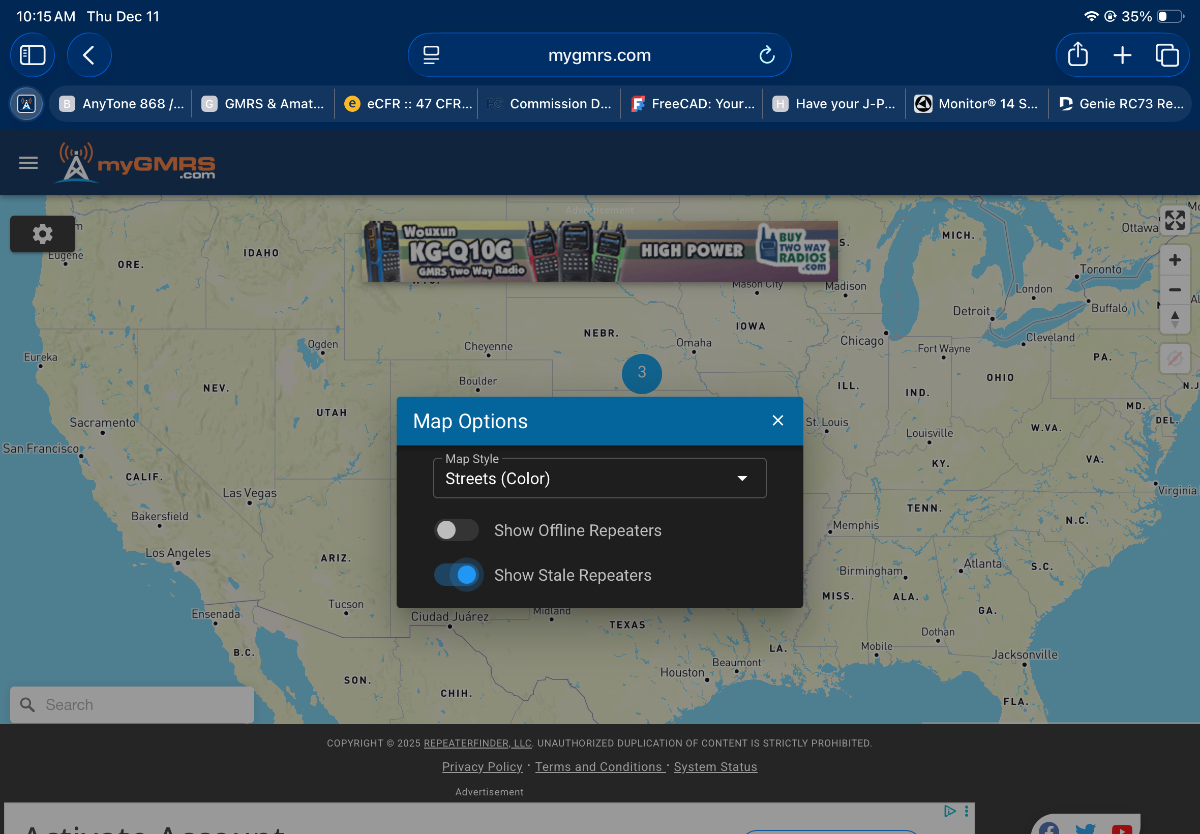Expand the Map Style dropdown
Image resolution: width=1200 pixels, height=834 pixels.
tap(600, 478)
